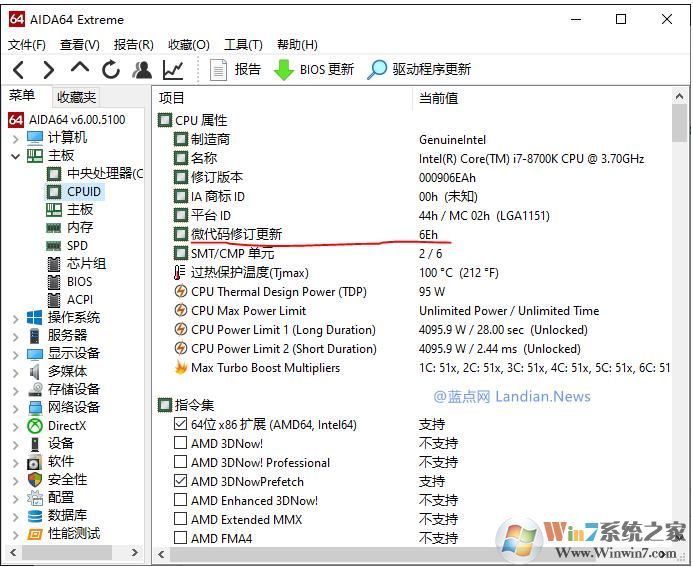
Task: Click the tree pane horizontal scrollbar right arrow
Action: 135,552
